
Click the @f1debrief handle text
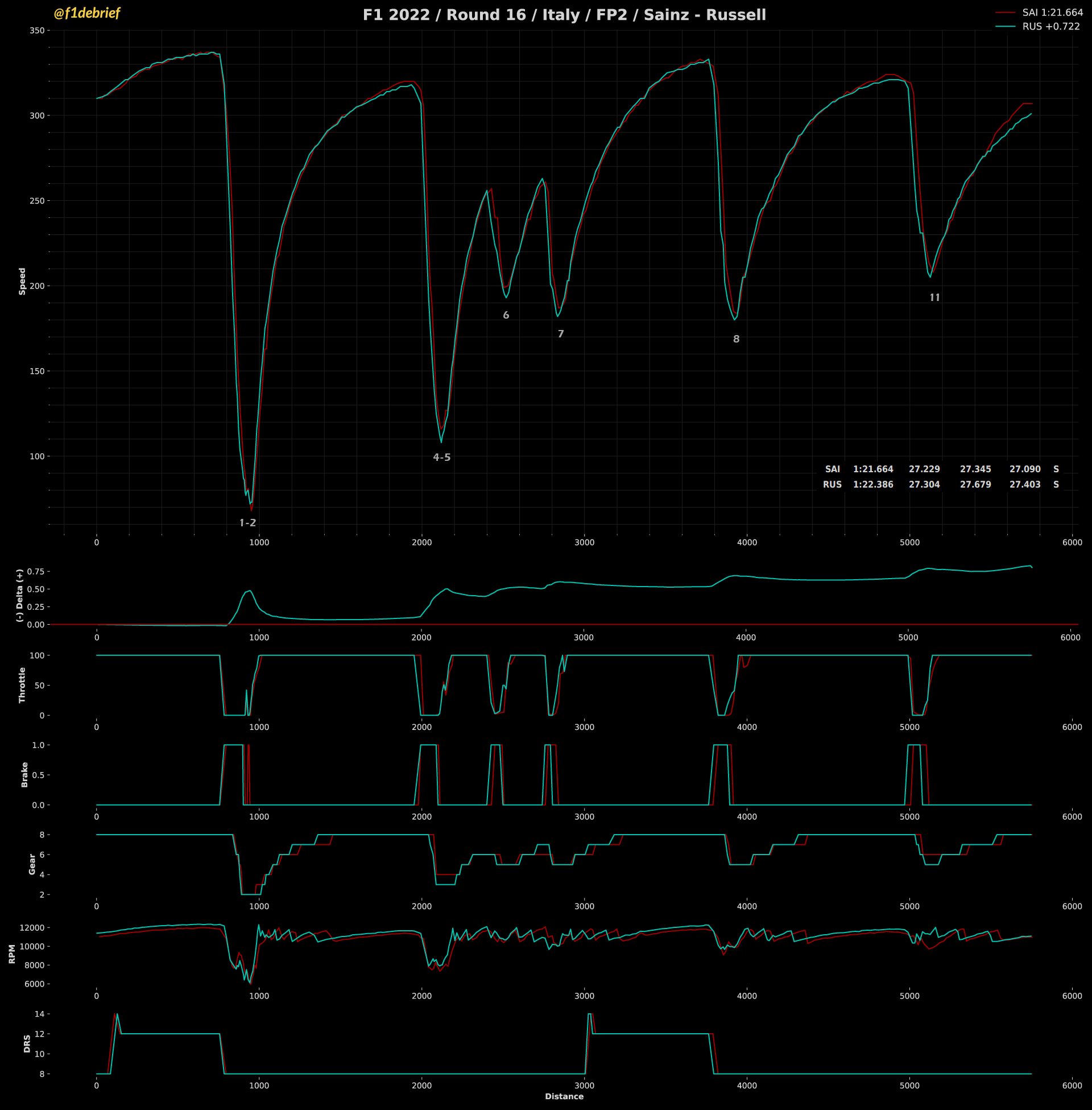point(86,13)
